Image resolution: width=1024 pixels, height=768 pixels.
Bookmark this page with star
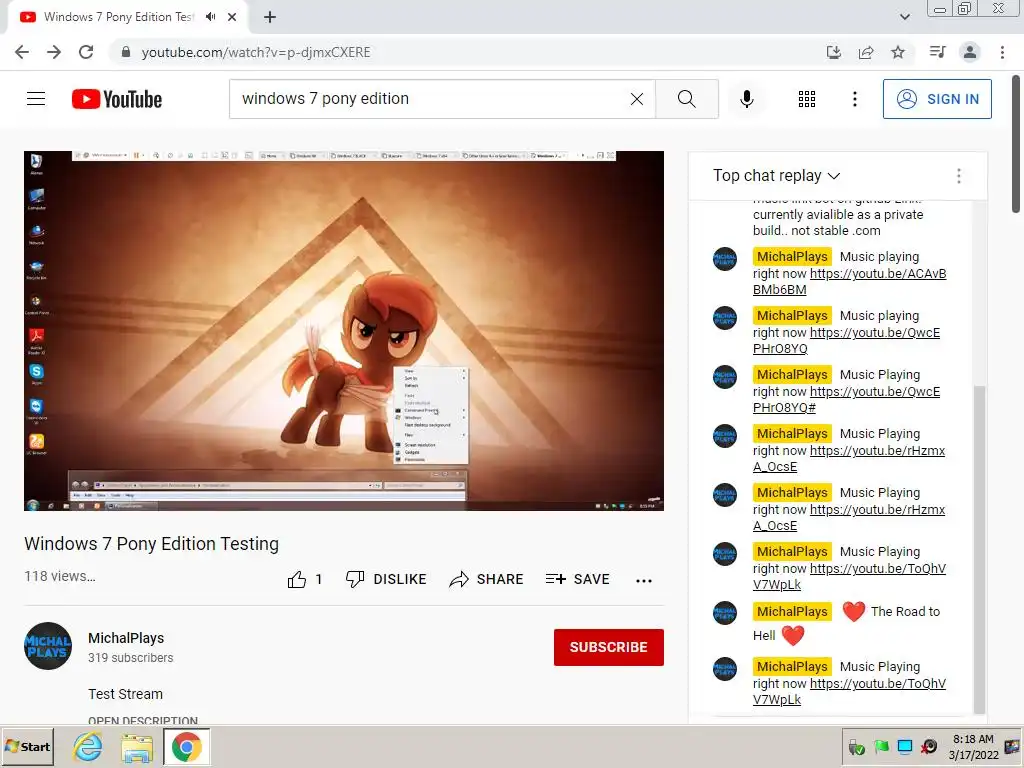(898, 52)
